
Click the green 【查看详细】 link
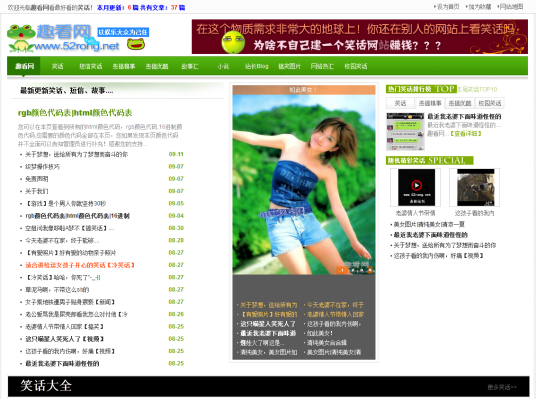466,134
